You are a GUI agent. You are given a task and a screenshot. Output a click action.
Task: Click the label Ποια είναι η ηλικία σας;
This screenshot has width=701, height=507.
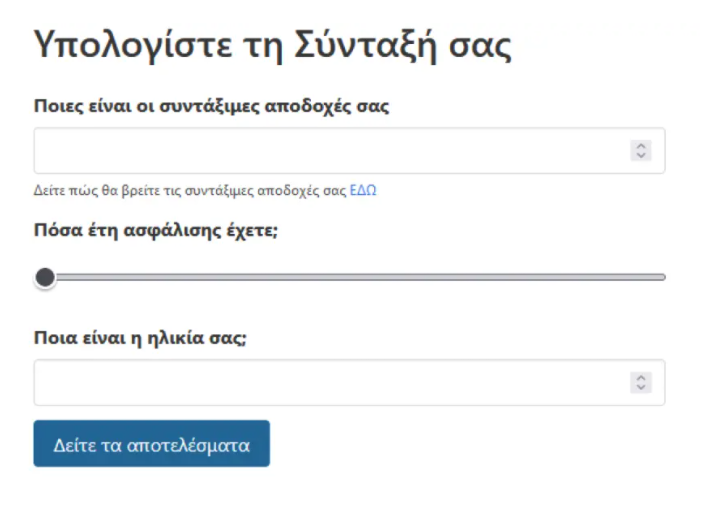141,337
